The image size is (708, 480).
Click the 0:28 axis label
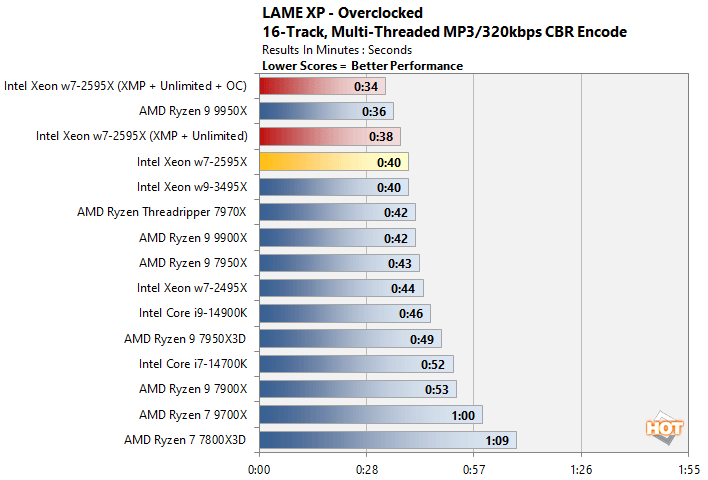tap(367, 470)
